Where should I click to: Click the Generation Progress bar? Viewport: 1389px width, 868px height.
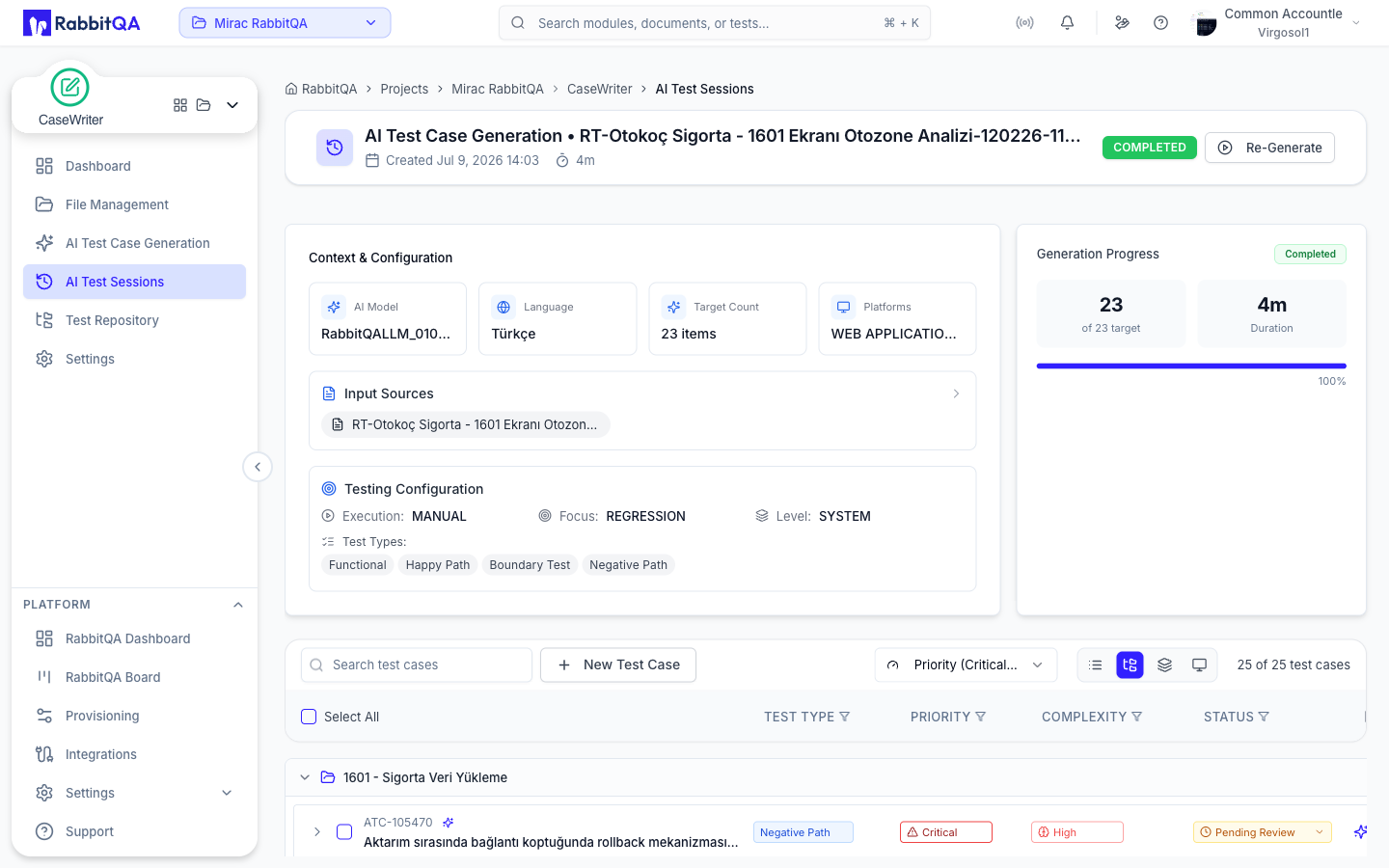tap(1191, 366)
